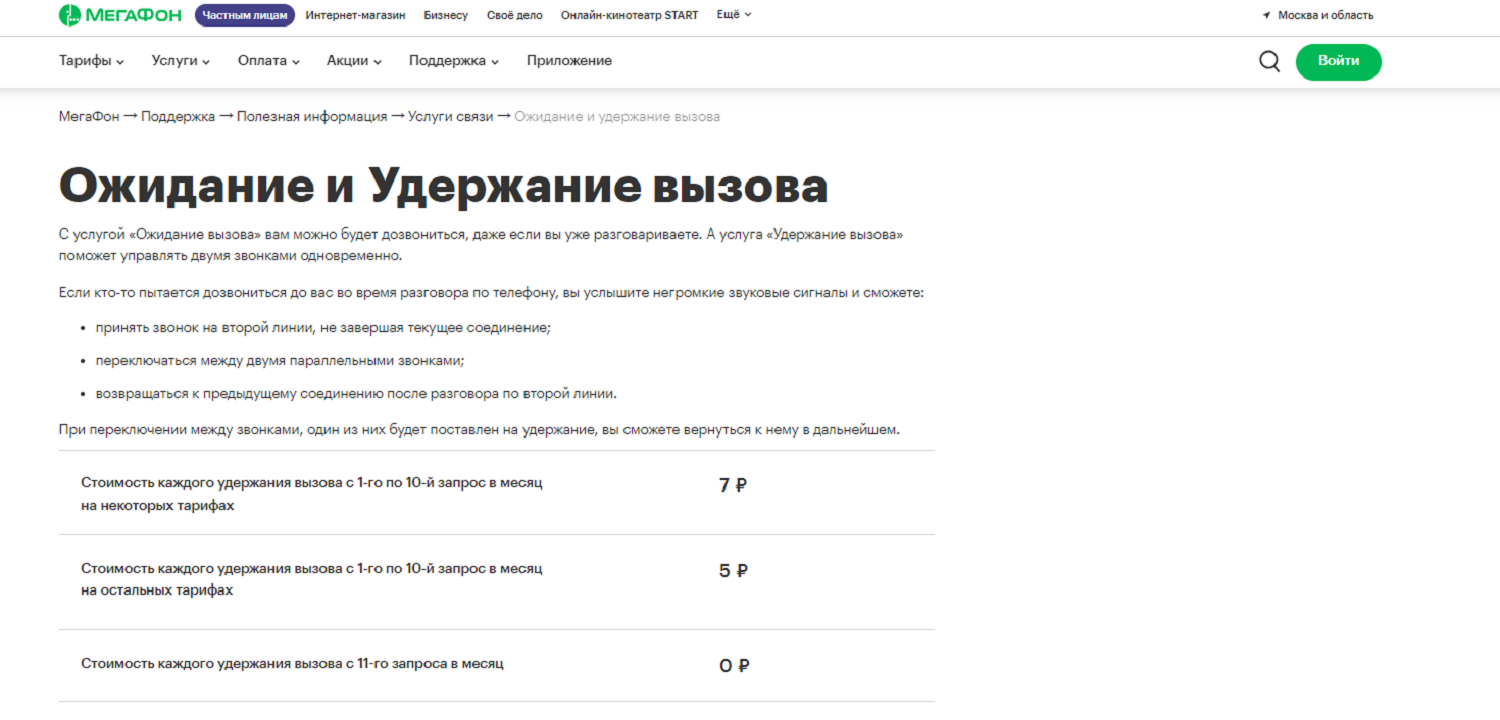The image size is (1500, 720).
Task: Click the Войти login button
Action: 1338,61
